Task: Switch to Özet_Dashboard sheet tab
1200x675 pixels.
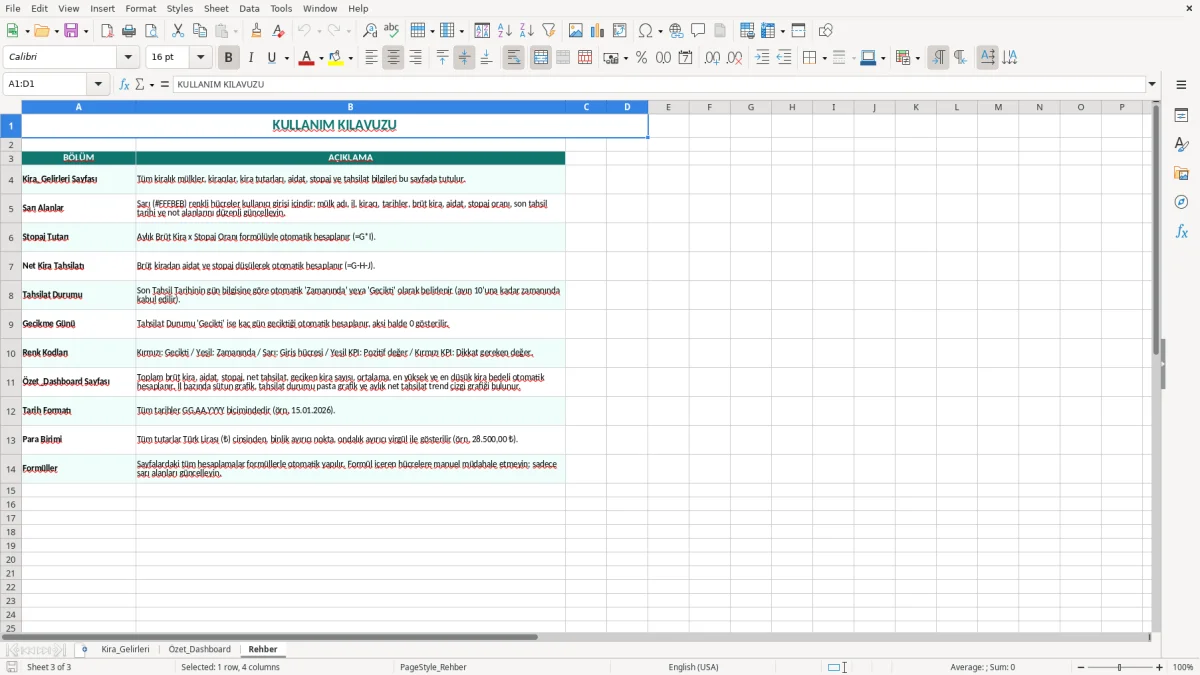Action: click(x=199, y=650)
